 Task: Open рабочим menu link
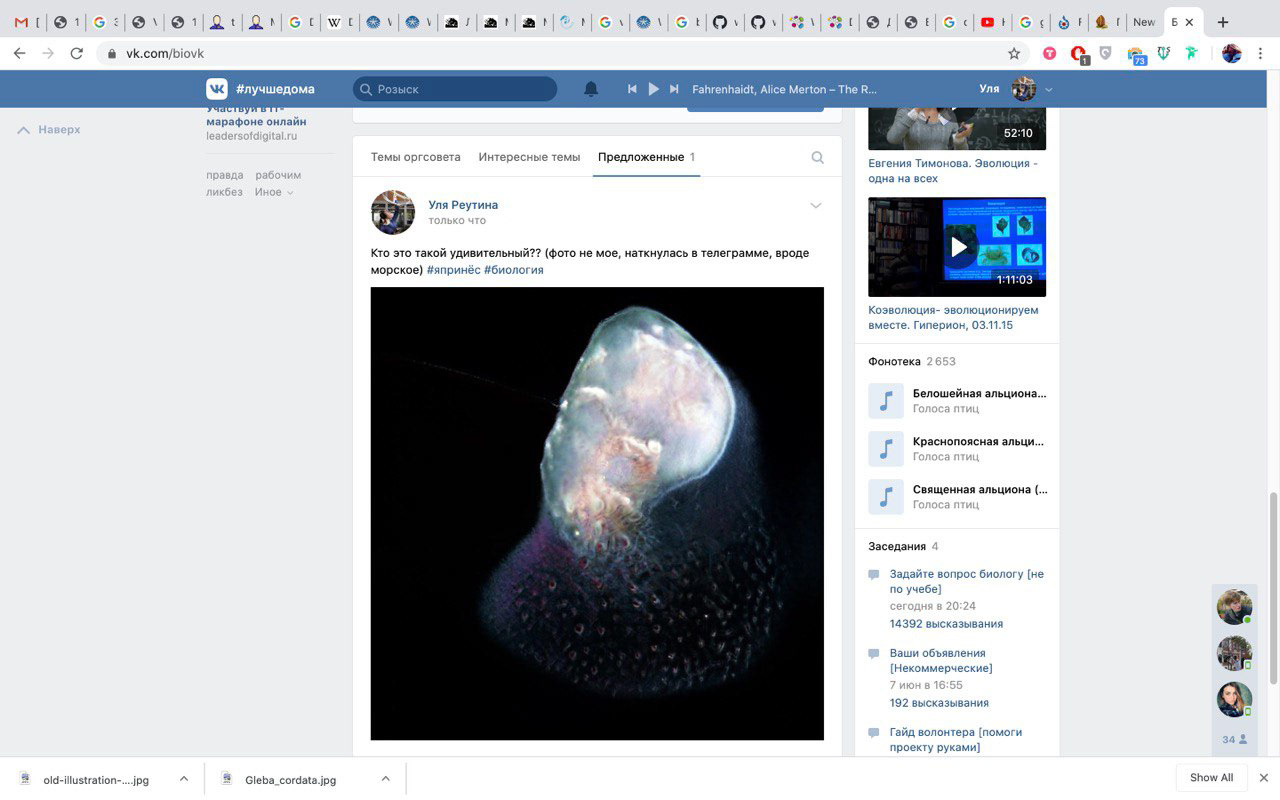(278, 175)
